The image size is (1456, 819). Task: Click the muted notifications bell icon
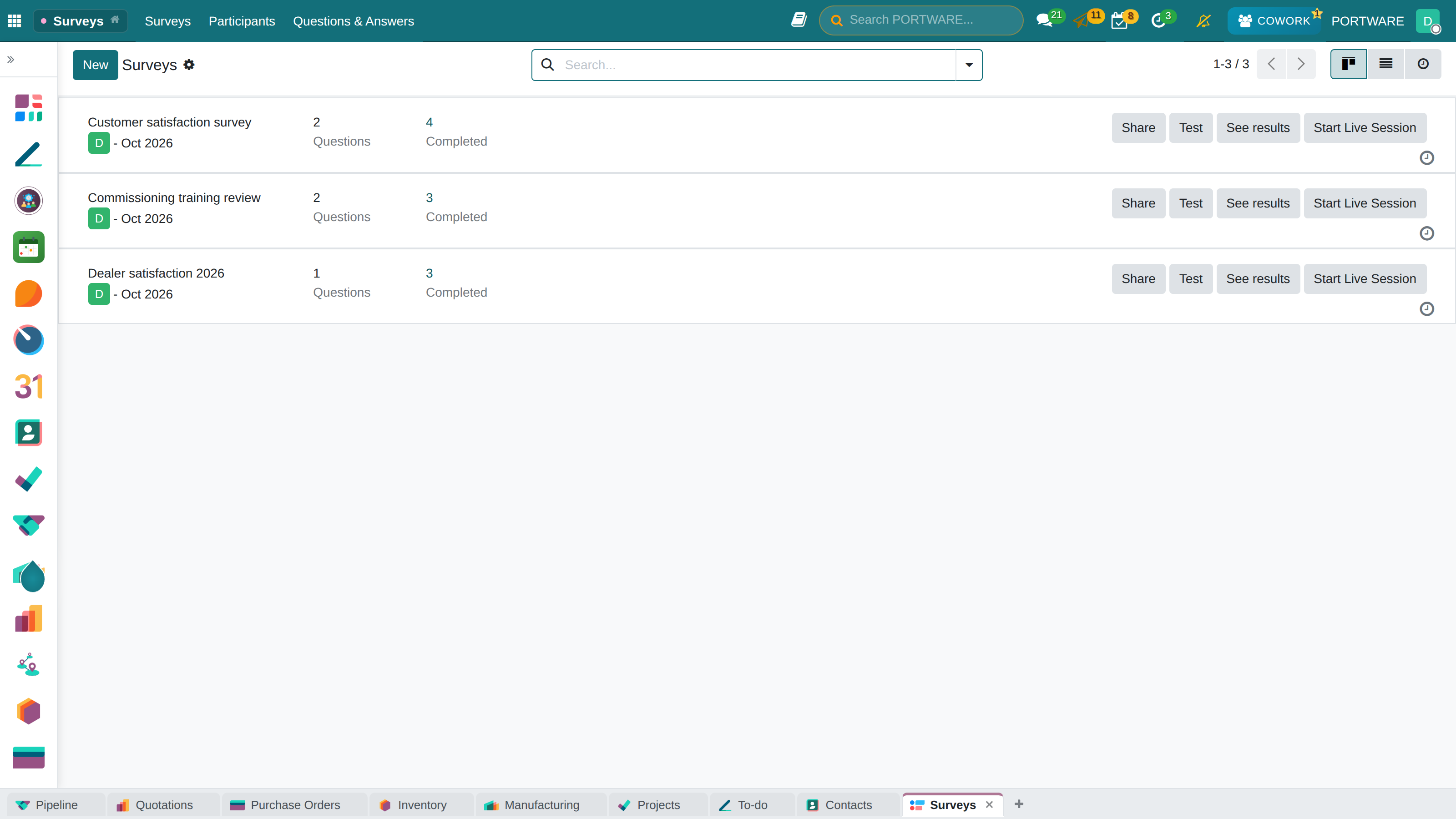tap(1203, 21)
